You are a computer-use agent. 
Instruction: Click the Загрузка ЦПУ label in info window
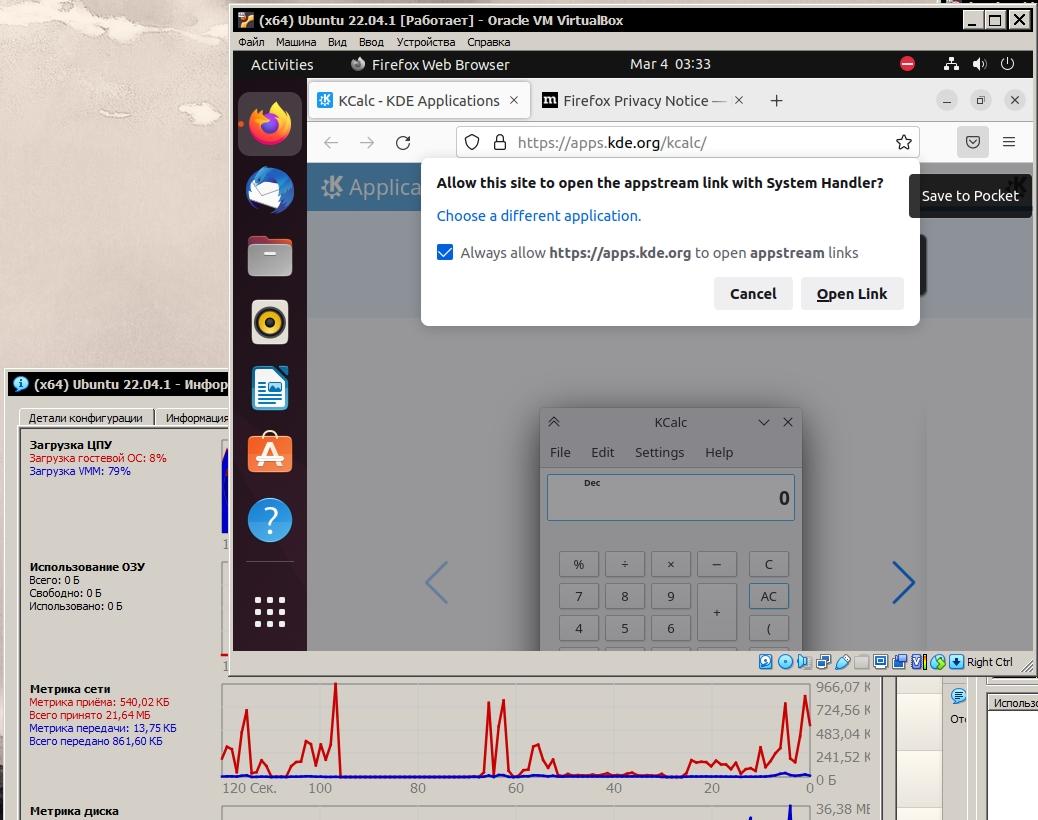[x=71, y=445]
